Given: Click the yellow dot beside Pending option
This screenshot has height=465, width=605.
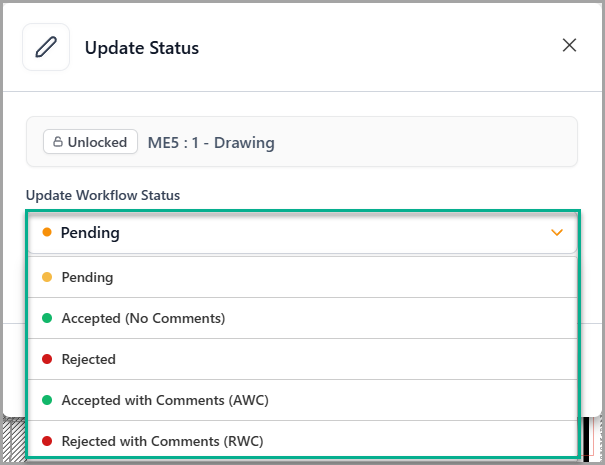Looking at the screenshot, I should tap(47, 277).
